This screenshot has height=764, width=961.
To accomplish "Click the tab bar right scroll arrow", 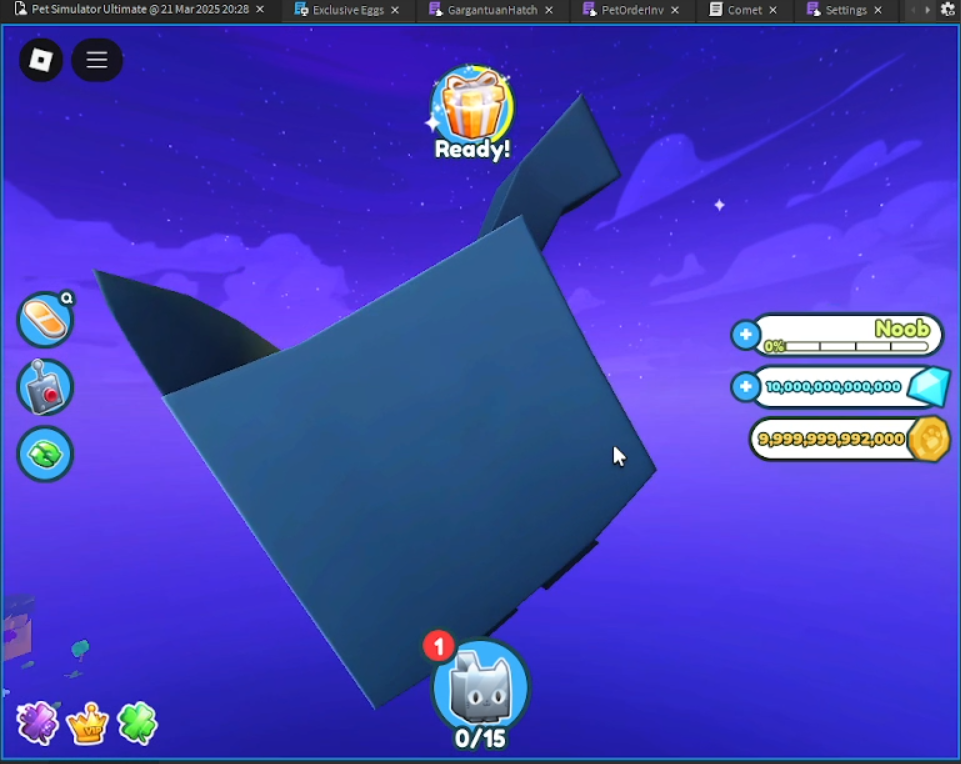I will 927,10.
